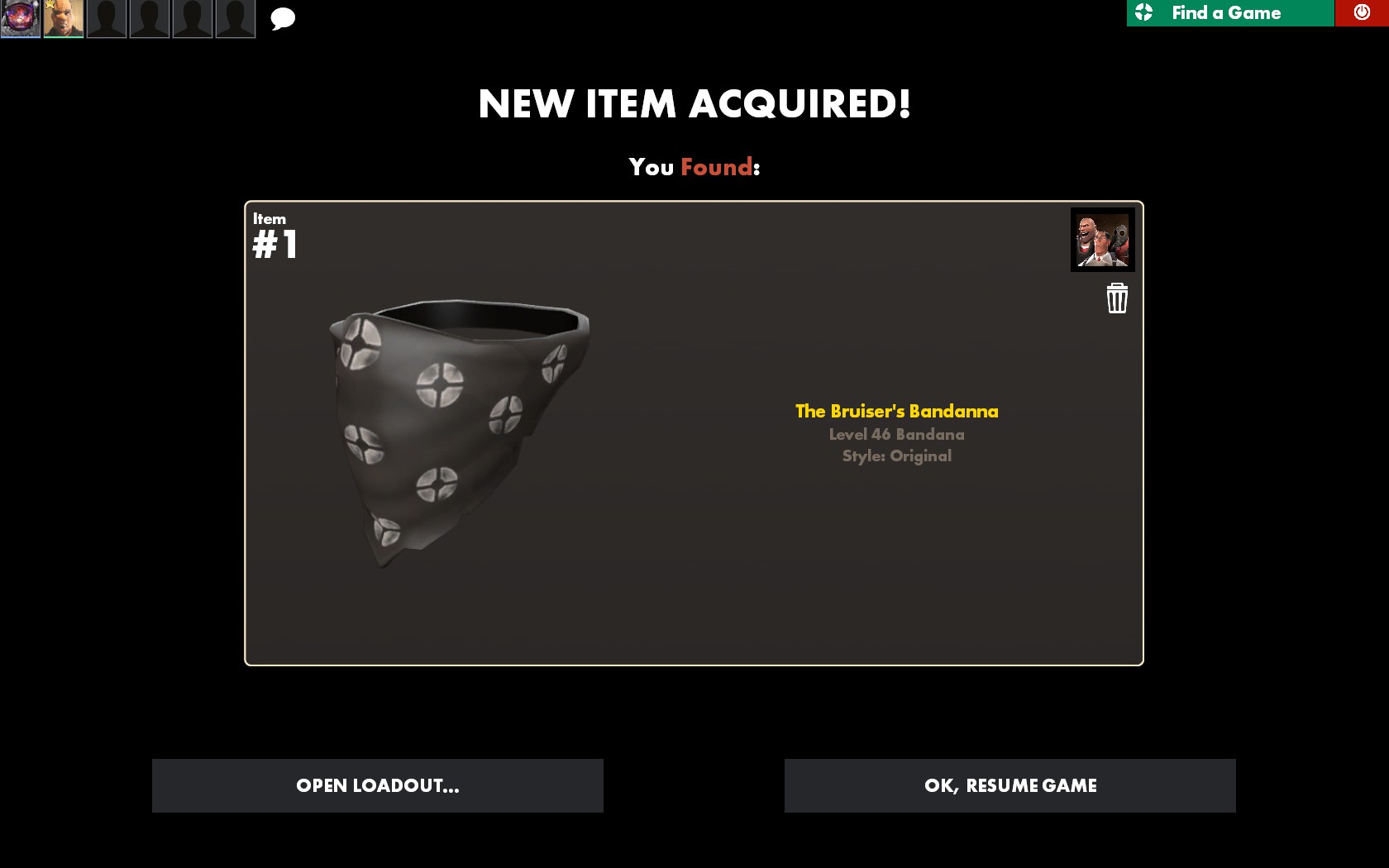Screen dimensions: 1389x868
Task: Click the Find a Game button
Action: (1230, 12)
